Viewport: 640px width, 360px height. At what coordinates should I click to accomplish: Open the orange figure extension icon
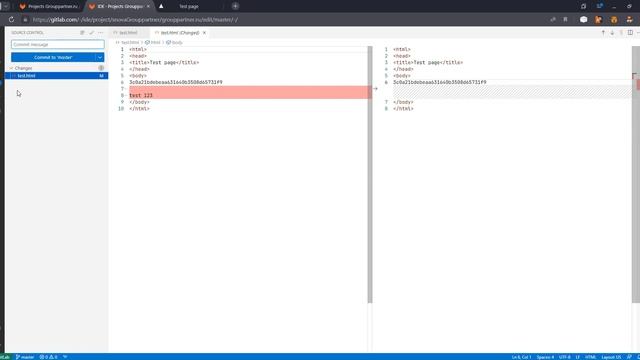[599, 20]
